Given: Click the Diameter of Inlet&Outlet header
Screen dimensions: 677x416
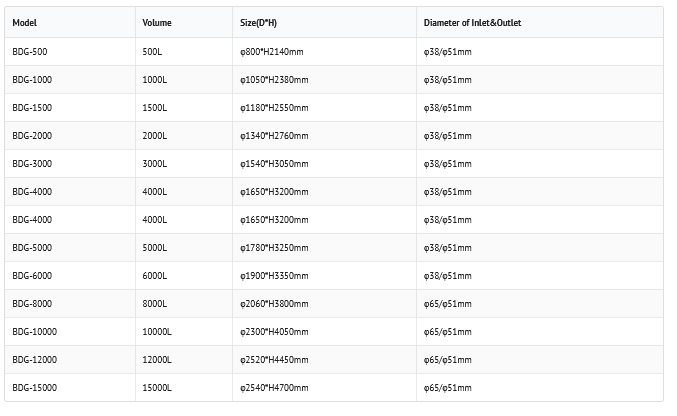Looking at the screenshot, I should (472, 22).
